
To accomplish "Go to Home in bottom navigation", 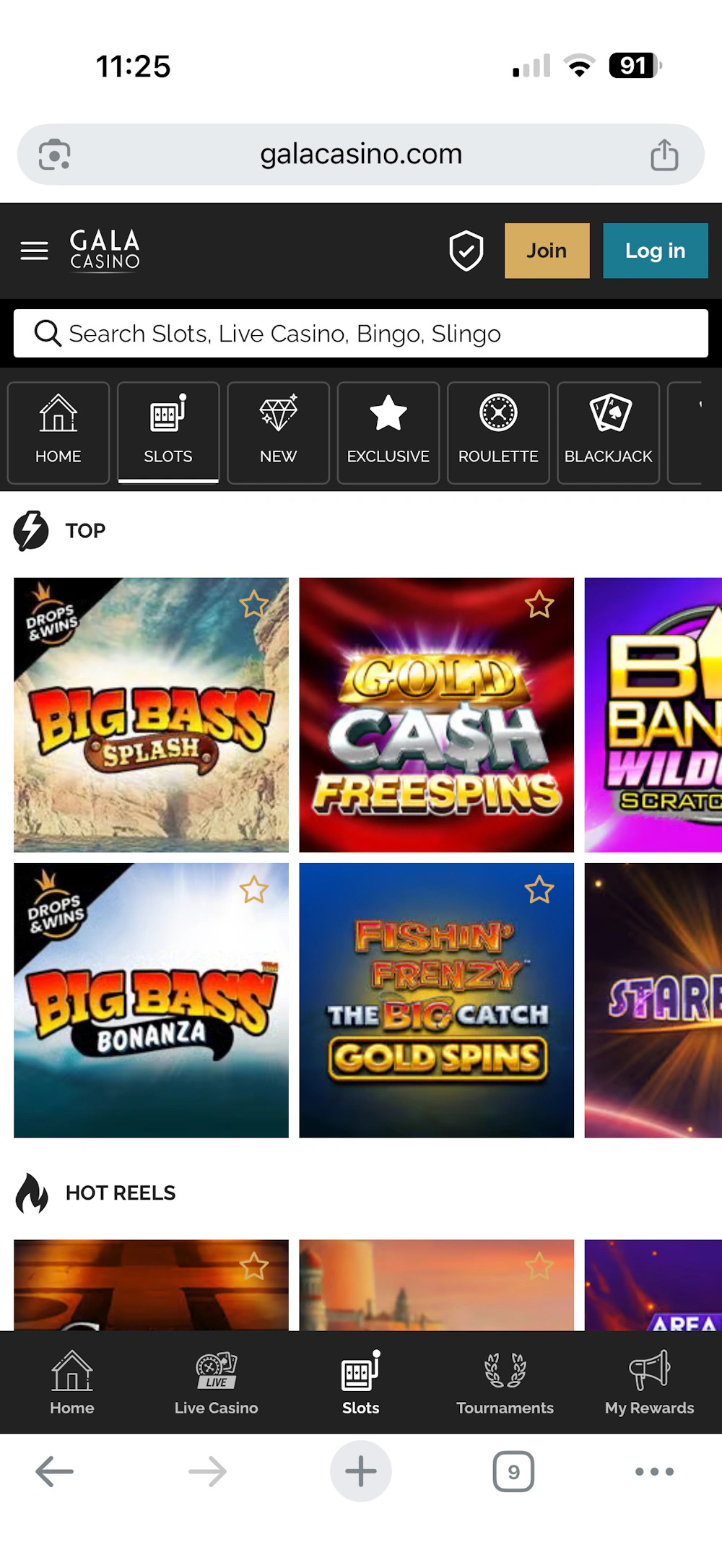I will [x=72, y=1382].
